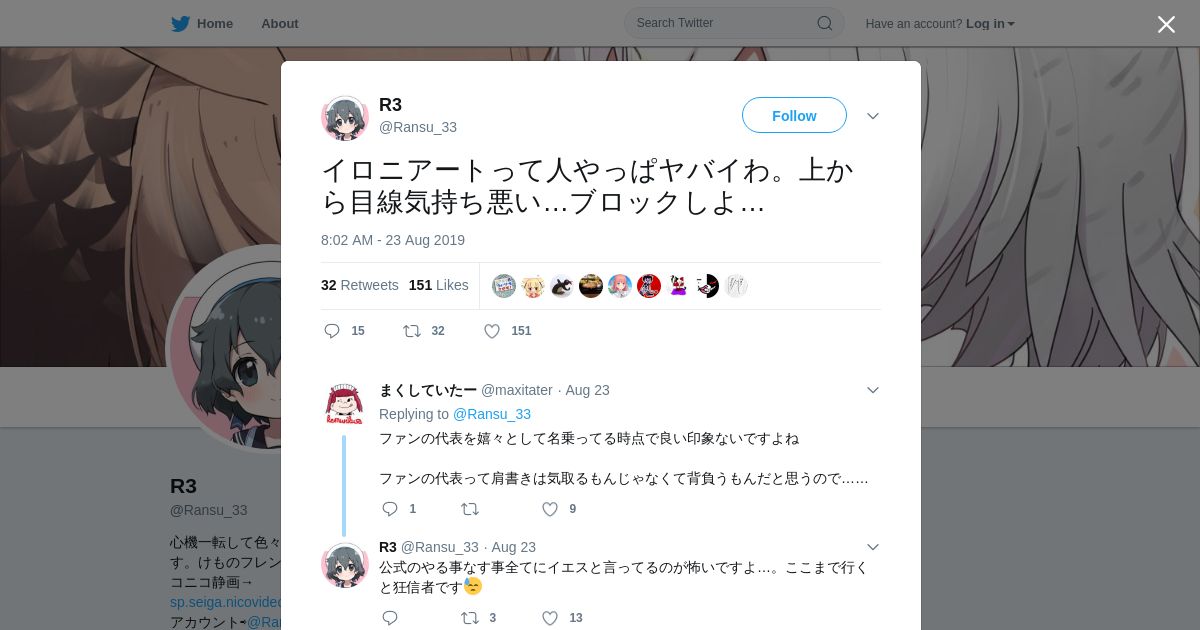
Task: Open options chevron on R3's reply
Action: (873, 547)
